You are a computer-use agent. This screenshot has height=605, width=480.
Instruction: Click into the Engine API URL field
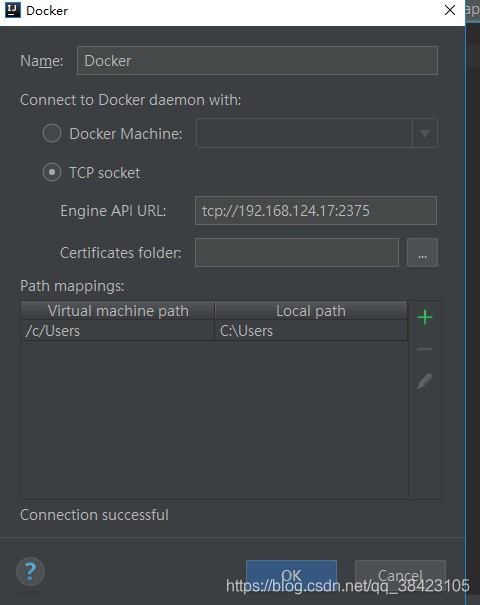point(316,211)
